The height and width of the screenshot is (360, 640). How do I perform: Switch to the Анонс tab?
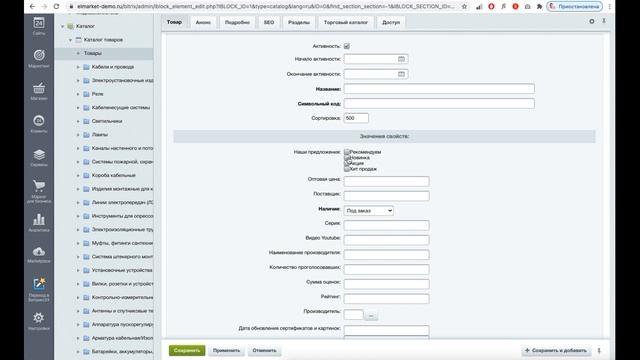[x=203, y=22]
